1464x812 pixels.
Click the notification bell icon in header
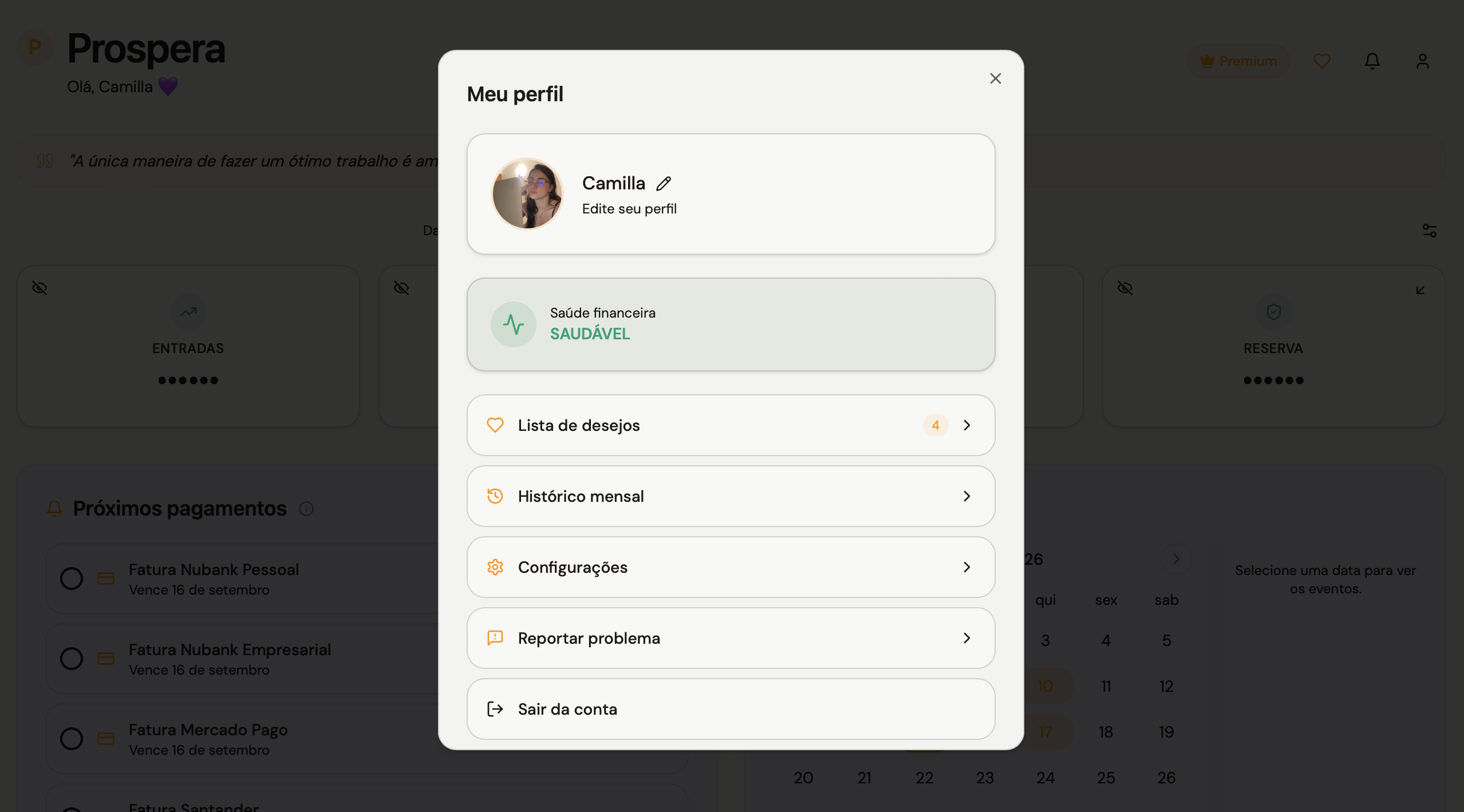click(x=1372, y=61)
